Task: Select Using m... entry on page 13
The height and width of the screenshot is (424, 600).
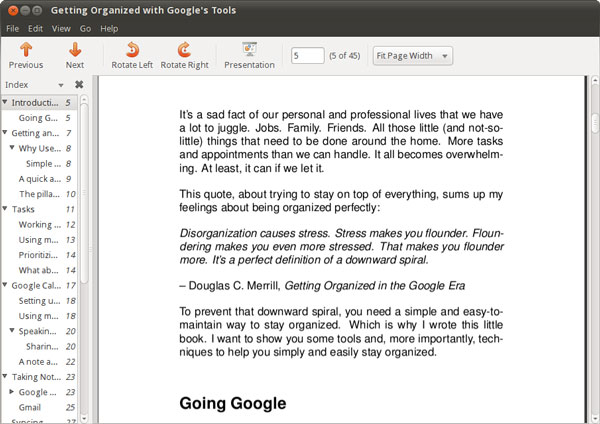Action: pyautogui.click(x=39, y=240)
